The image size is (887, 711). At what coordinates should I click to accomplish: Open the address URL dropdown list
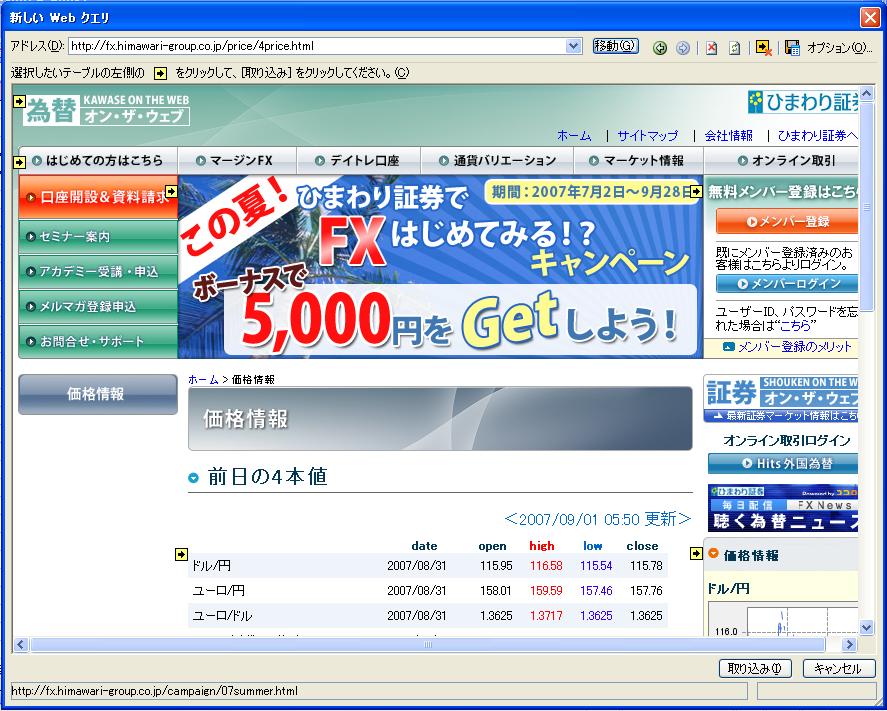pos(573,46)
